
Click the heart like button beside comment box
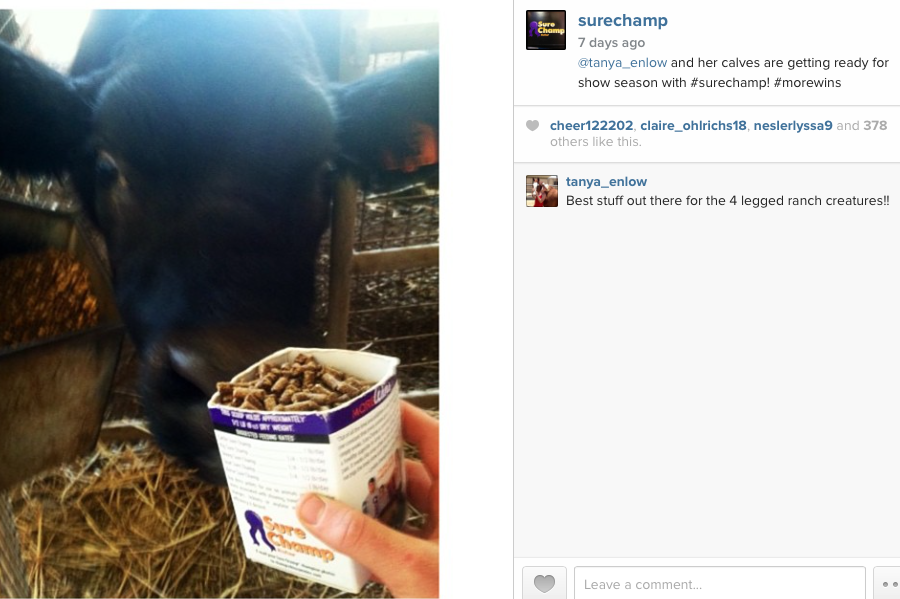pyautogui.click(x=544, y=584)
